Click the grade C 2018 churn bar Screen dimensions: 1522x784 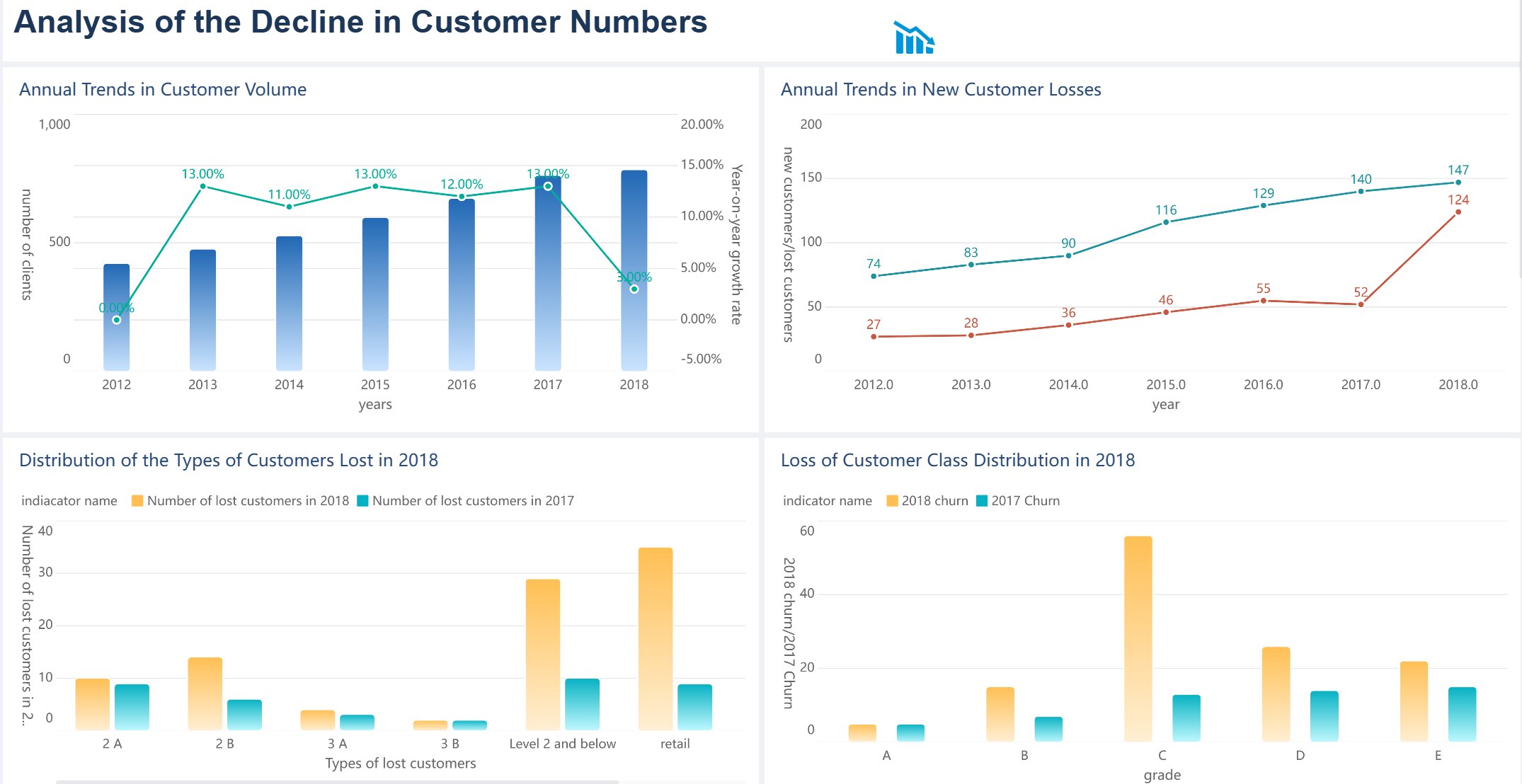tap(1138, 637)
